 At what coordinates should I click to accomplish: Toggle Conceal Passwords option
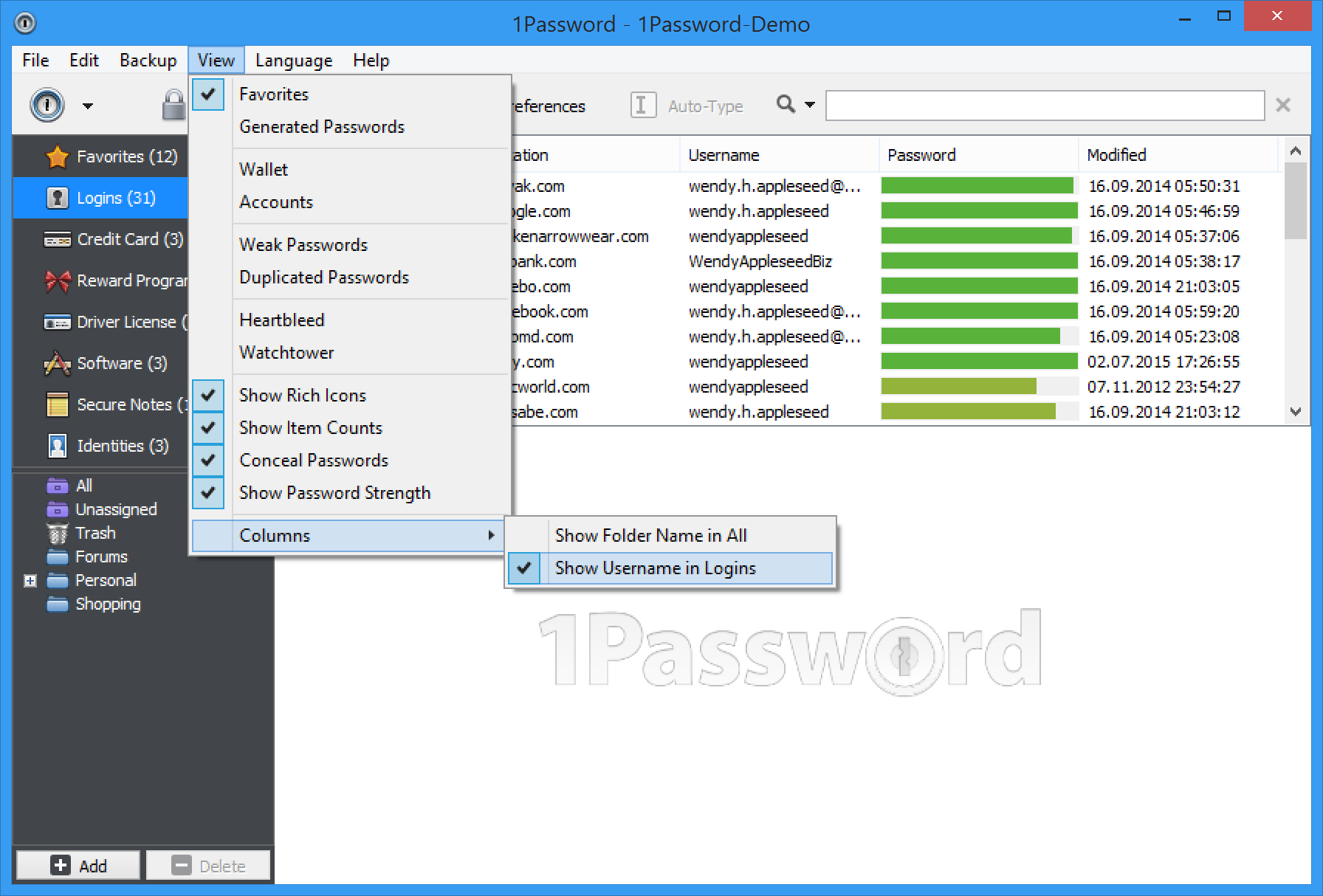(351, 461)
